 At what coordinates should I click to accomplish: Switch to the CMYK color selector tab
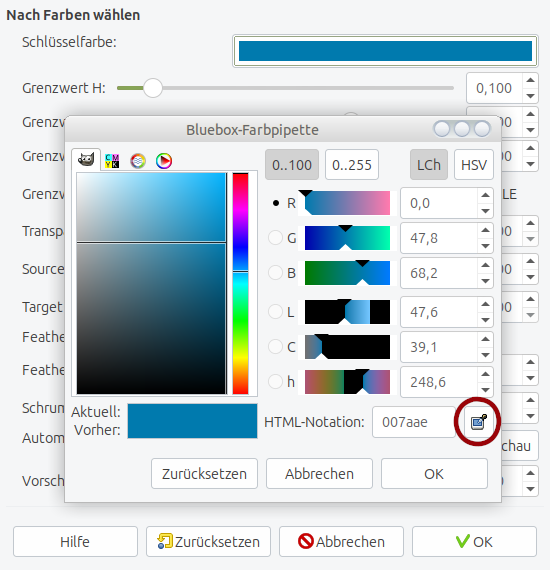coord(112,161)
